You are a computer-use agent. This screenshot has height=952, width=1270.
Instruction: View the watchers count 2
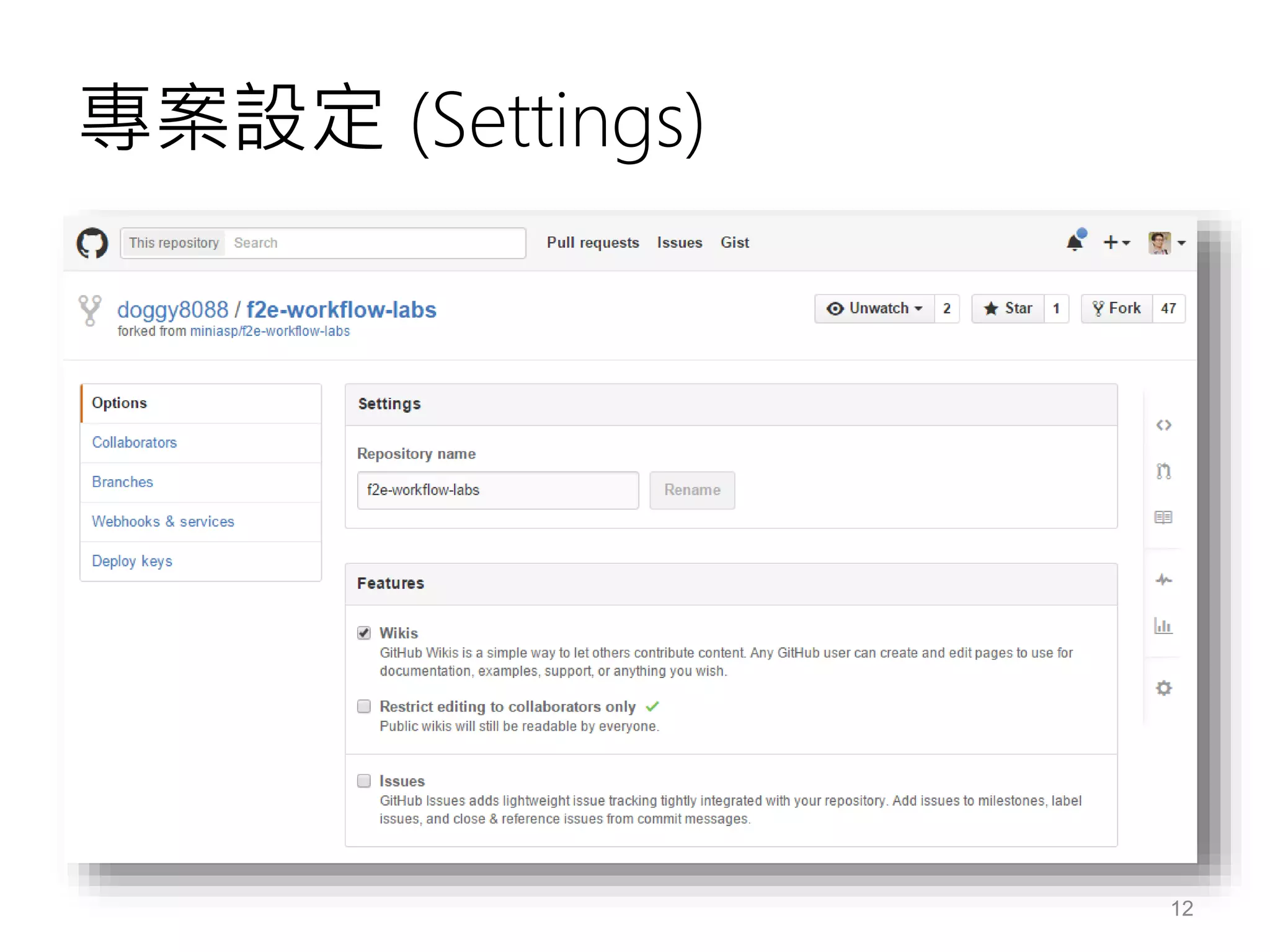coord(947,309)
